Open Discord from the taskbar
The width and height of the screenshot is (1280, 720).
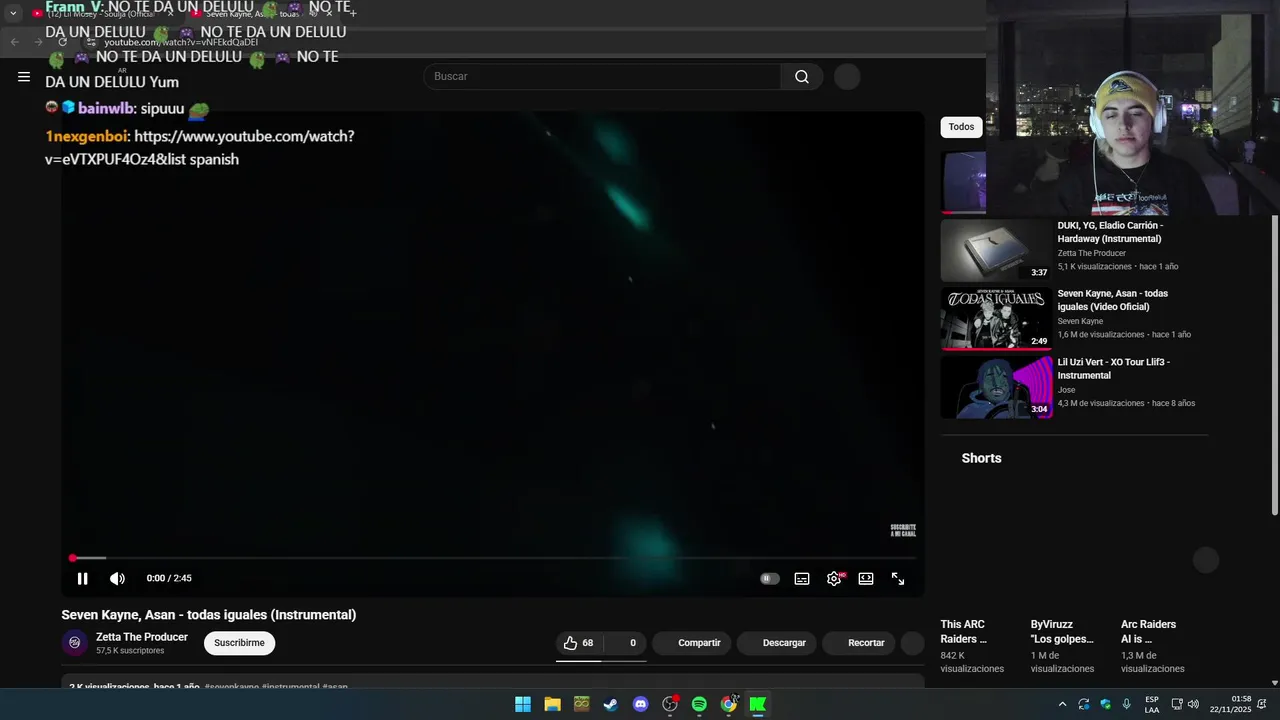coord(640,704)
